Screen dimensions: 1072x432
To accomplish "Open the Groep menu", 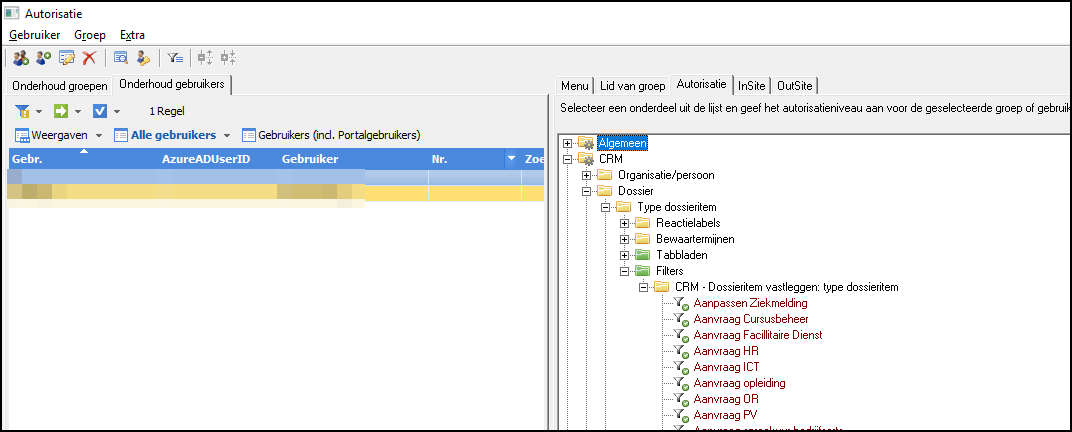I will (x=90, y=35).
